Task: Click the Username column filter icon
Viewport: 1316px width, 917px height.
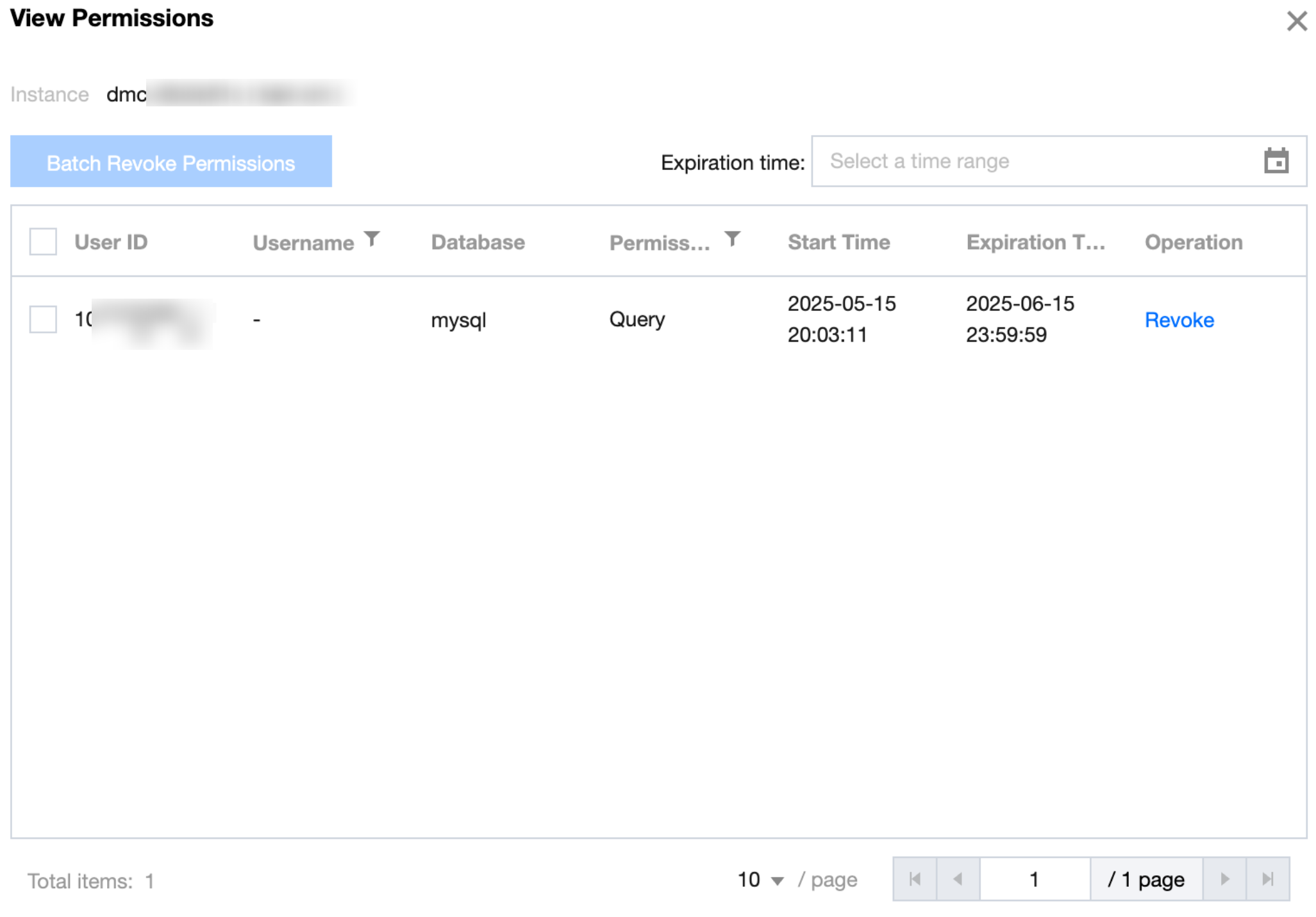Action: pos(372,239)
